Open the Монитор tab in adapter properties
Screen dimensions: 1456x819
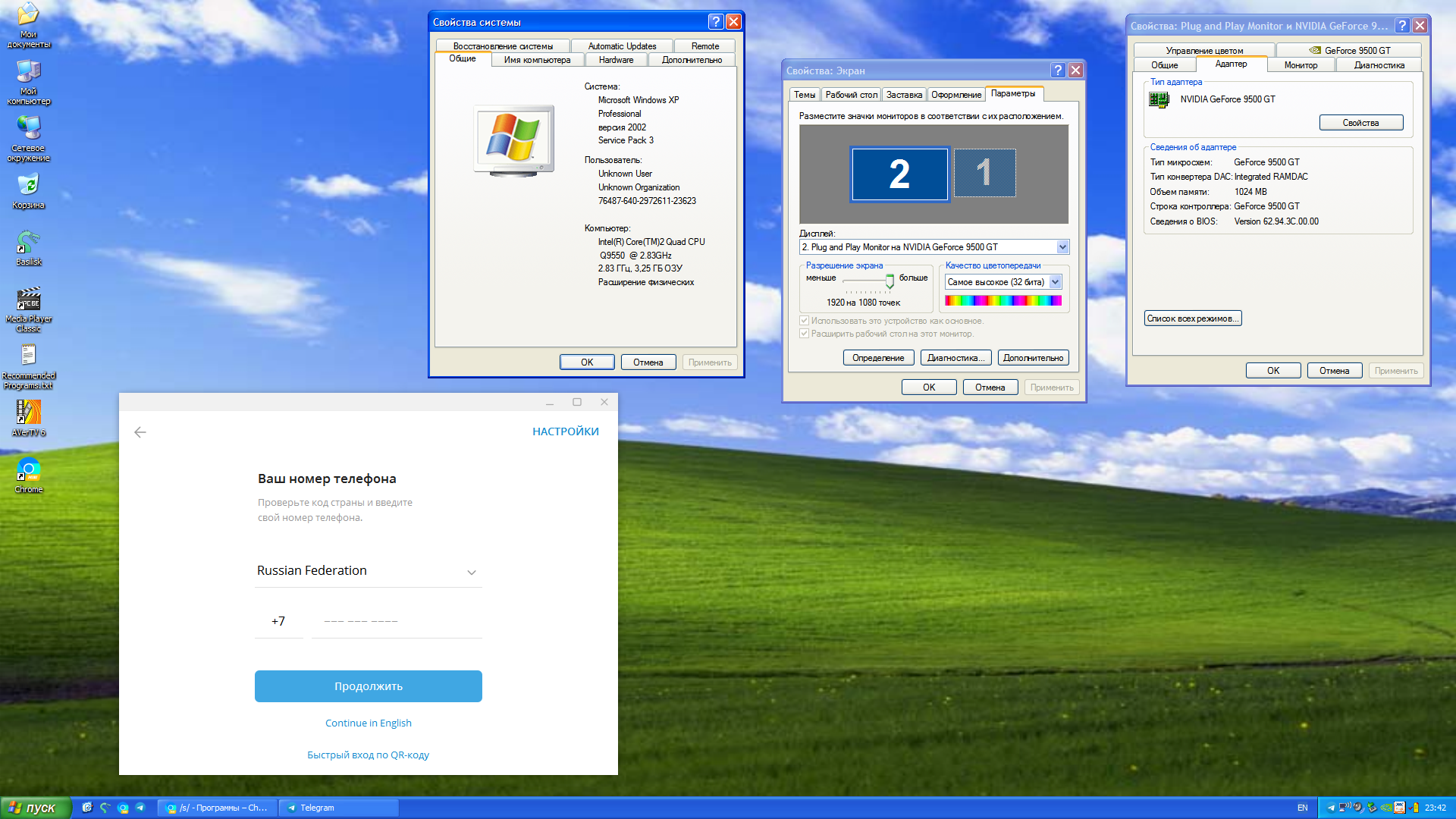pyautogui.click(x=1301, y=65)
